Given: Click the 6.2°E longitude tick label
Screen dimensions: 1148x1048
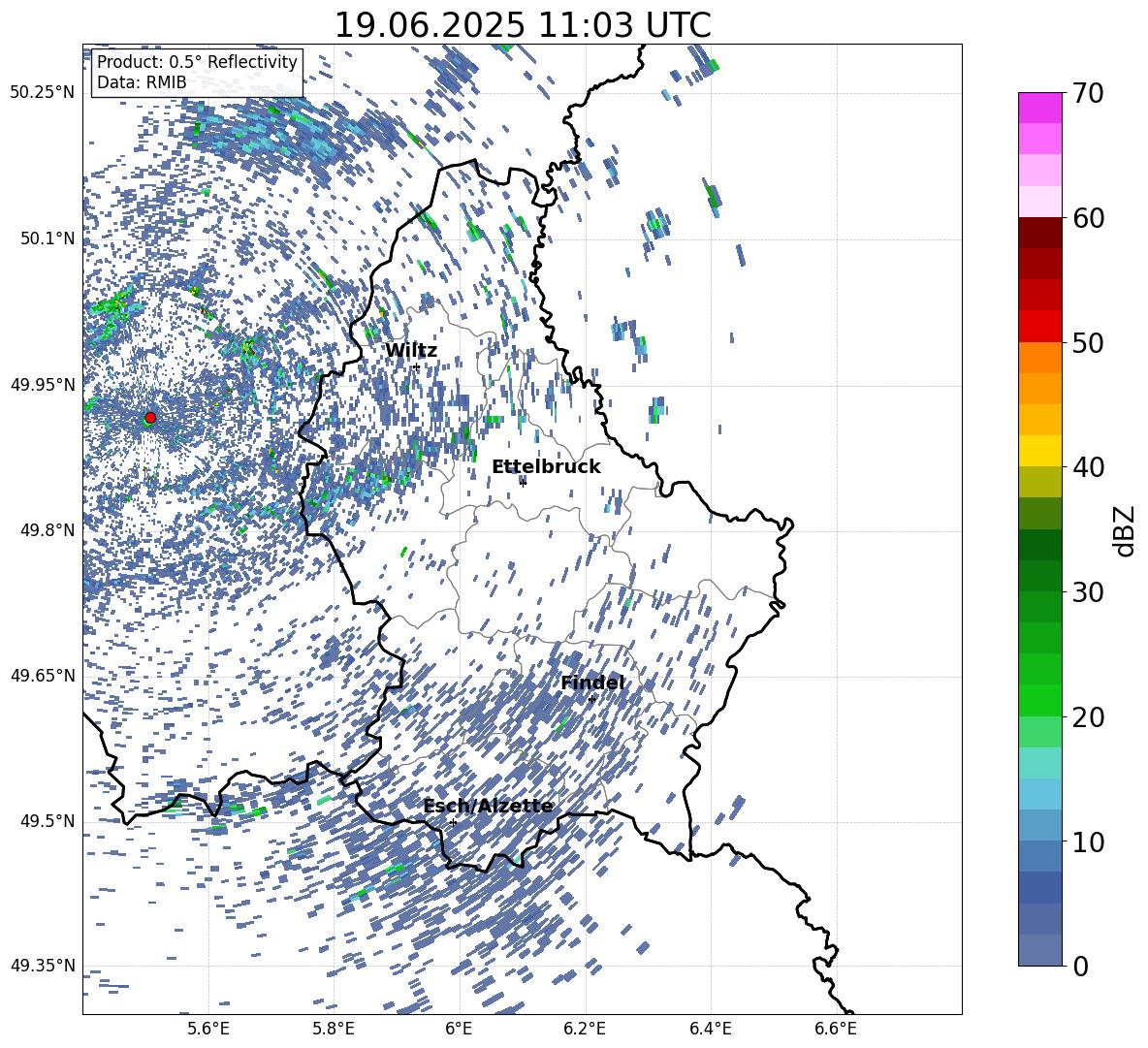Looking at the screenshot, I should click(585, 1029).
